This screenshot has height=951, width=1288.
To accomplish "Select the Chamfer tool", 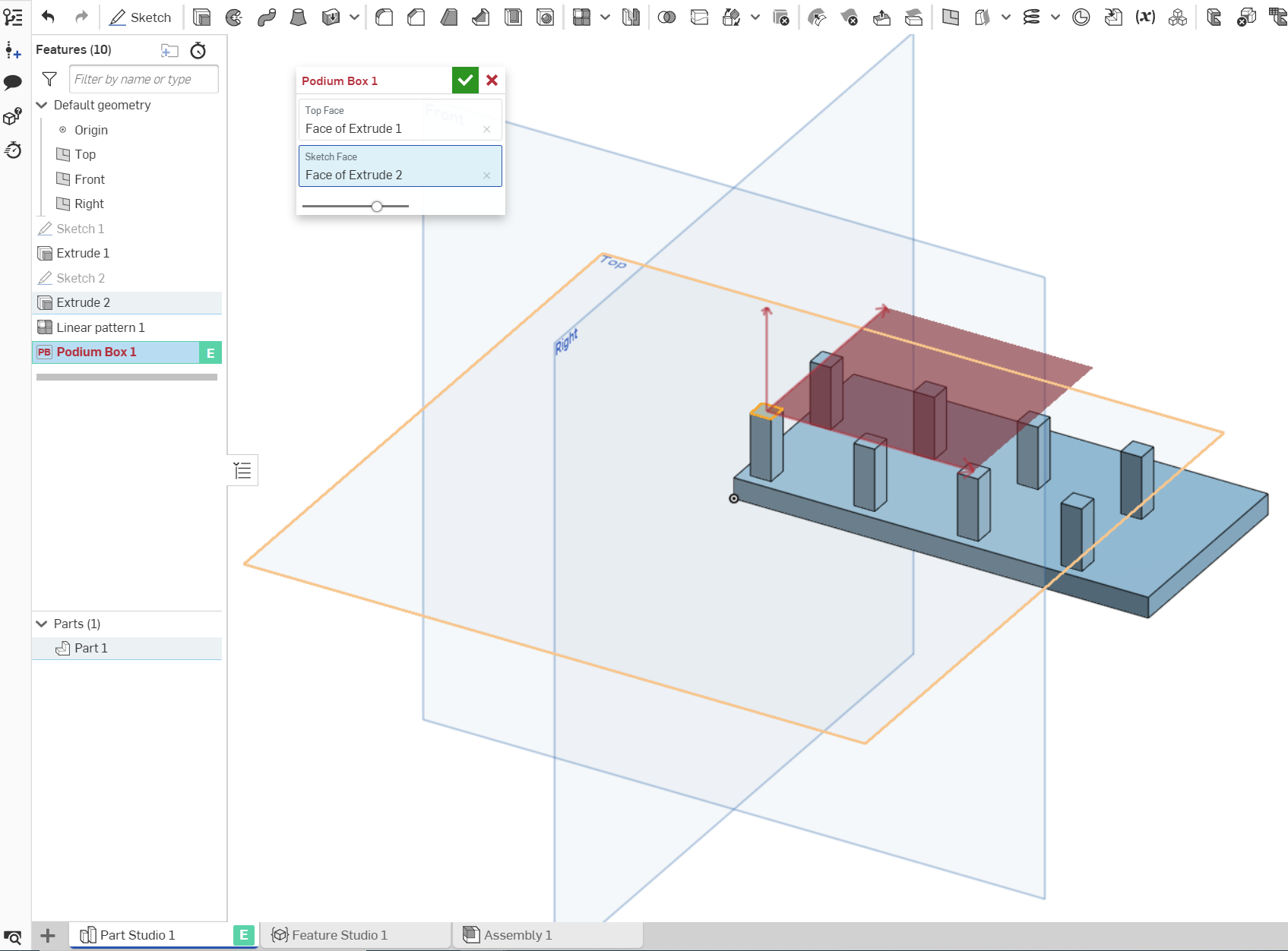I will (416, 17).
